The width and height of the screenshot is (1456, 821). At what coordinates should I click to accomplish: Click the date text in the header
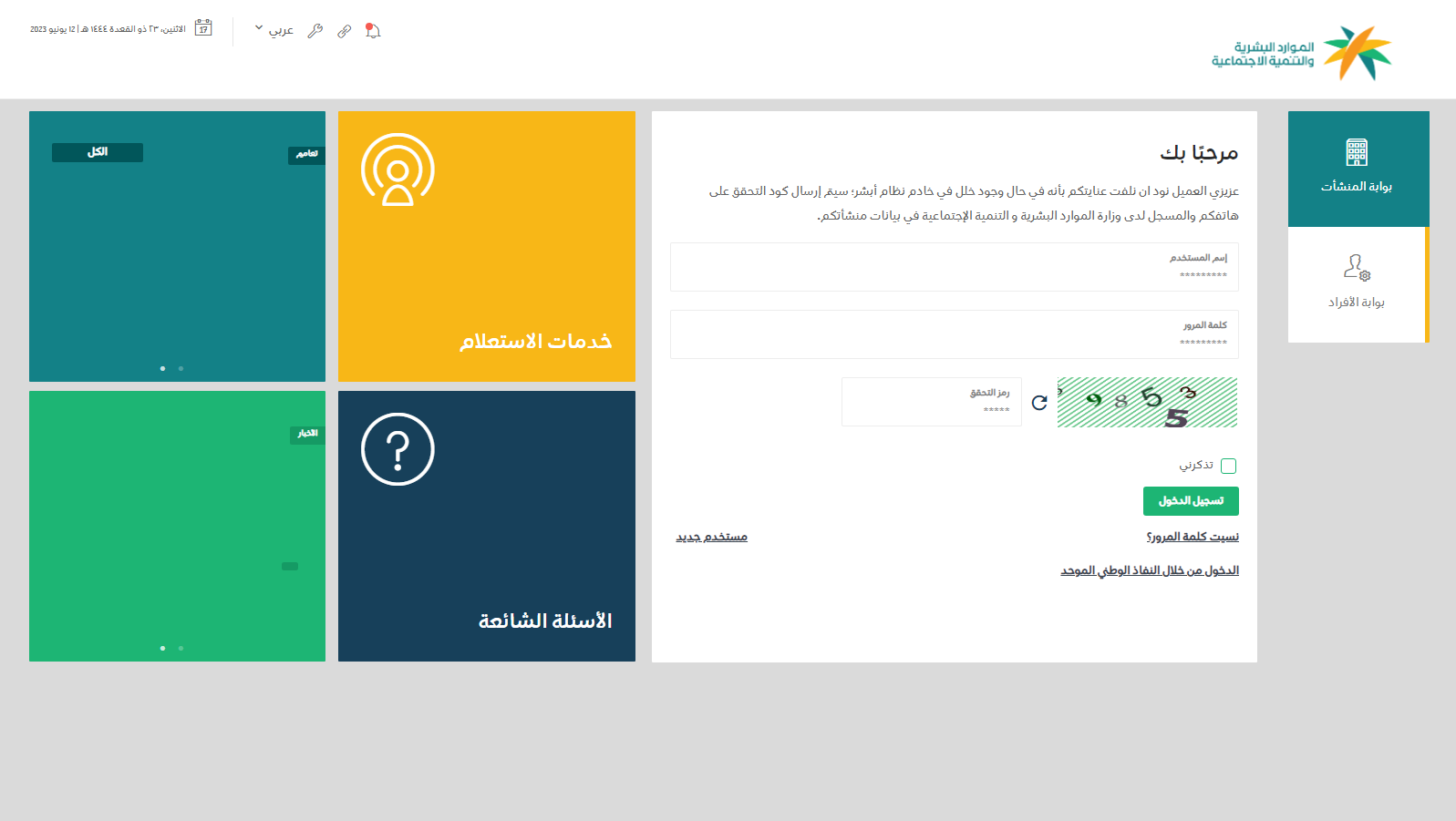point(108,29)
